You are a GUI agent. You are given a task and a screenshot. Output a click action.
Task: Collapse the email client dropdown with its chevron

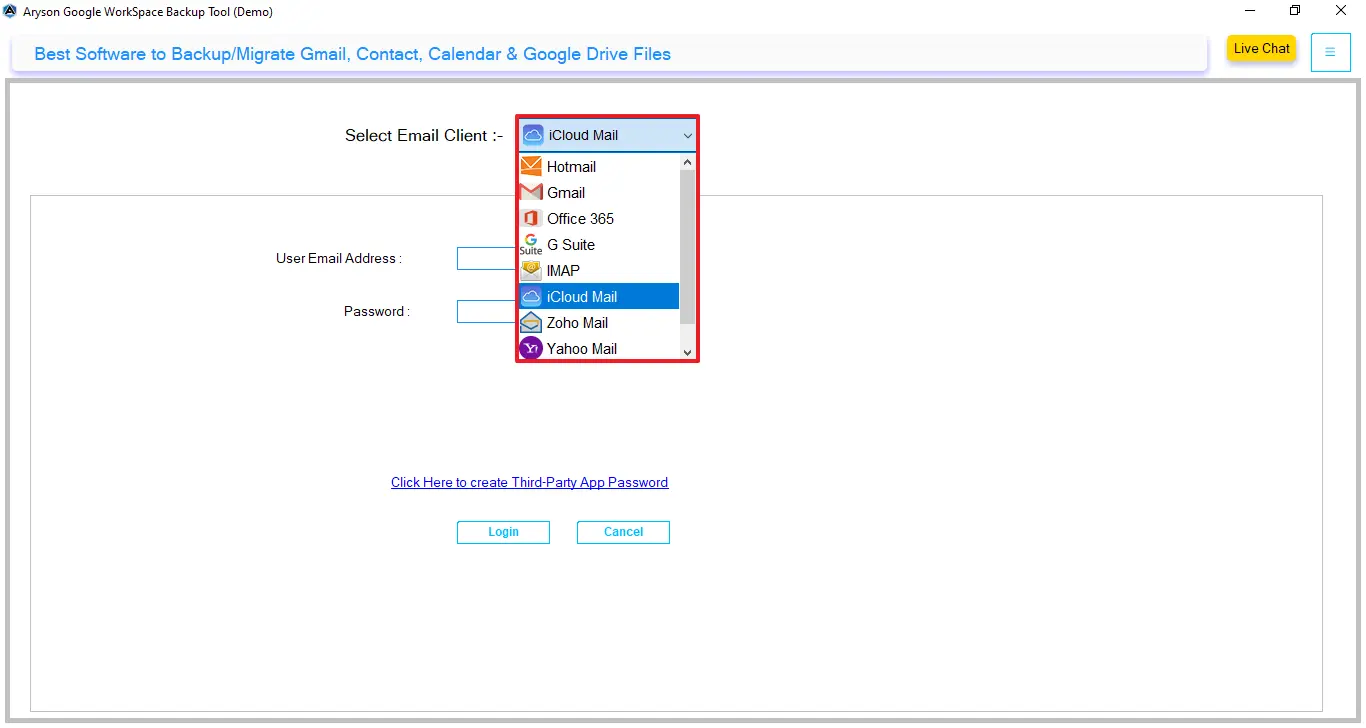tap(687, 135)
